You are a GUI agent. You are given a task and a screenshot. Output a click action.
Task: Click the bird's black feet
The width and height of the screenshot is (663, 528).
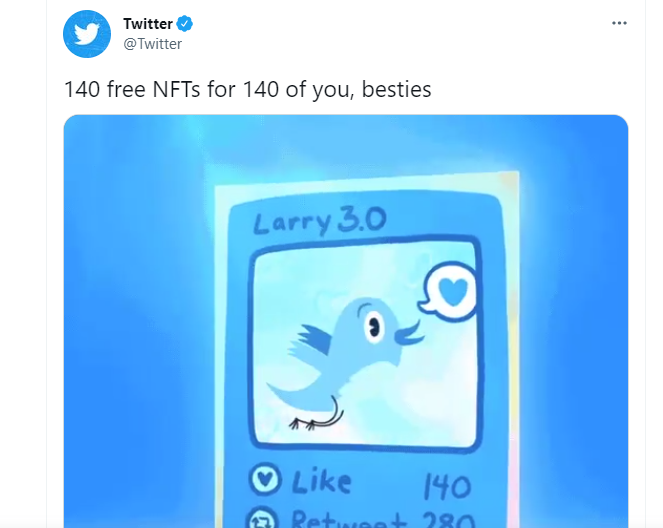click(304, 424)
